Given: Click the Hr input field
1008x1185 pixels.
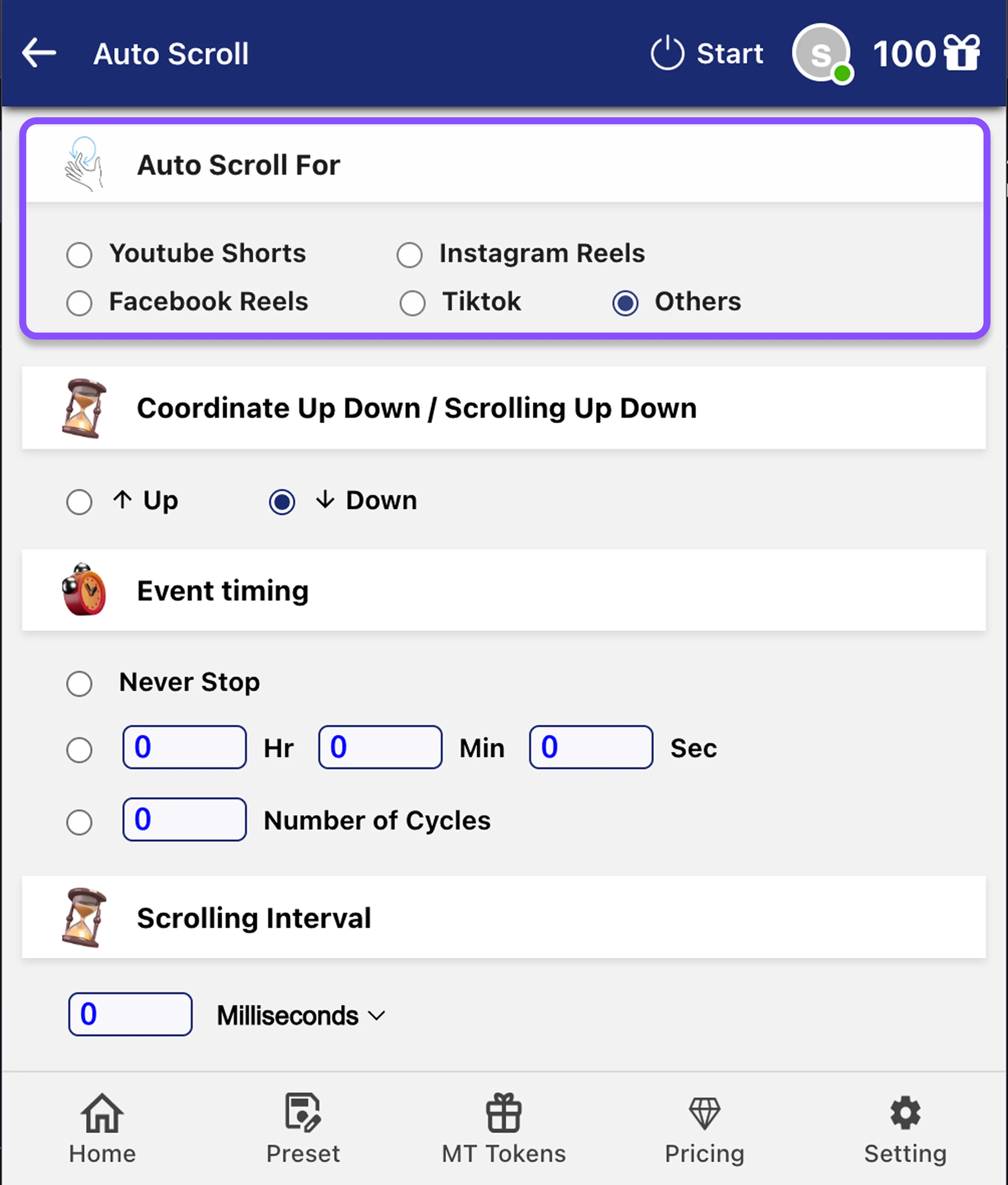Looking at the screenshot, I should click(185, 747).
